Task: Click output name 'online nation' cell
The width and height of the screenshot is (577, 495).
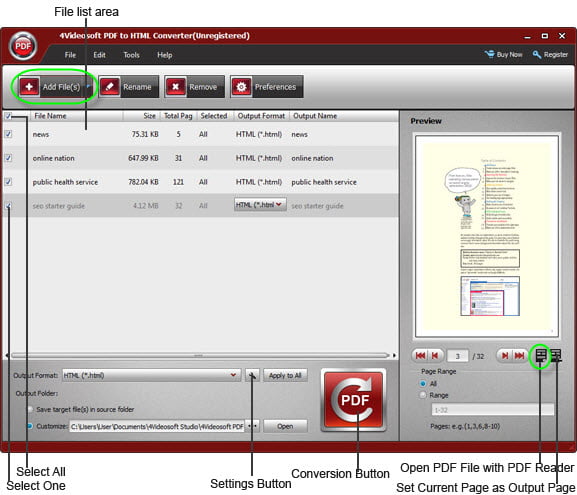Action: tap(312, 158)
